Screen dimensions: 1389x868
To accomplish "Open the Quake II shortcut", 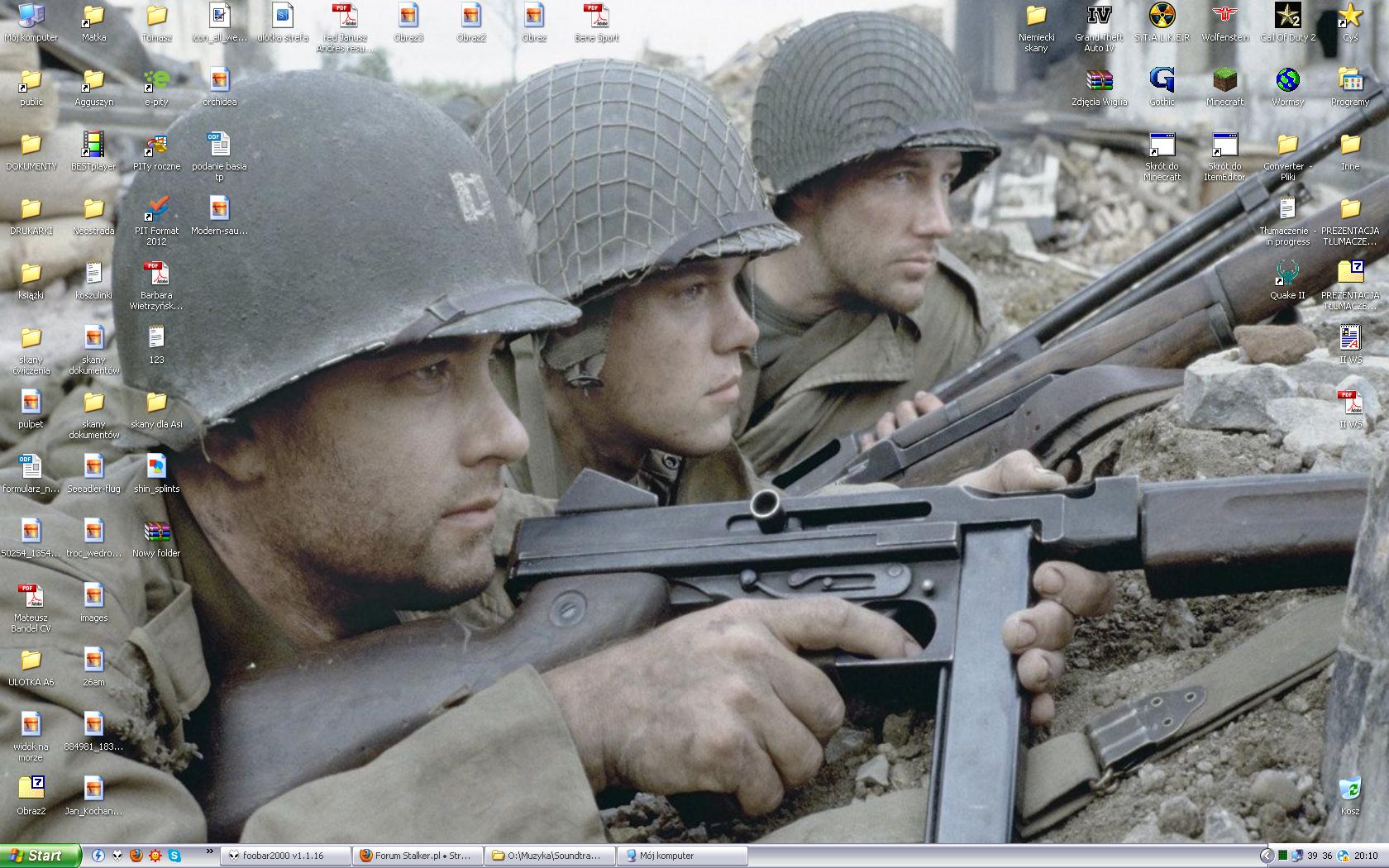I will [1287, 280].
